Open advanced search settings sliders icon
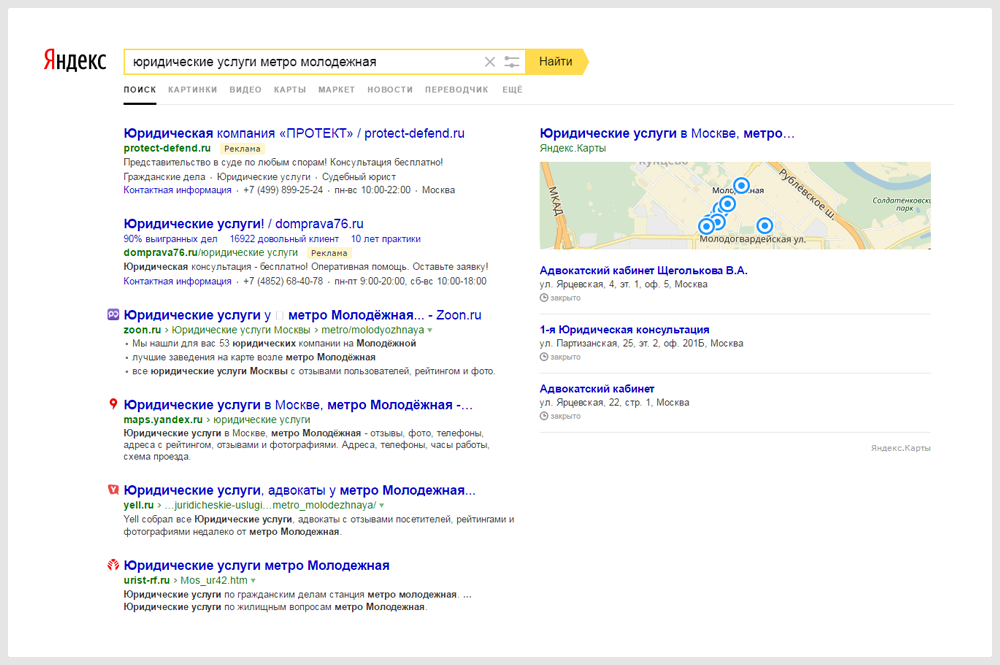This screenshot has height=665, width=1000. (511, 62)
